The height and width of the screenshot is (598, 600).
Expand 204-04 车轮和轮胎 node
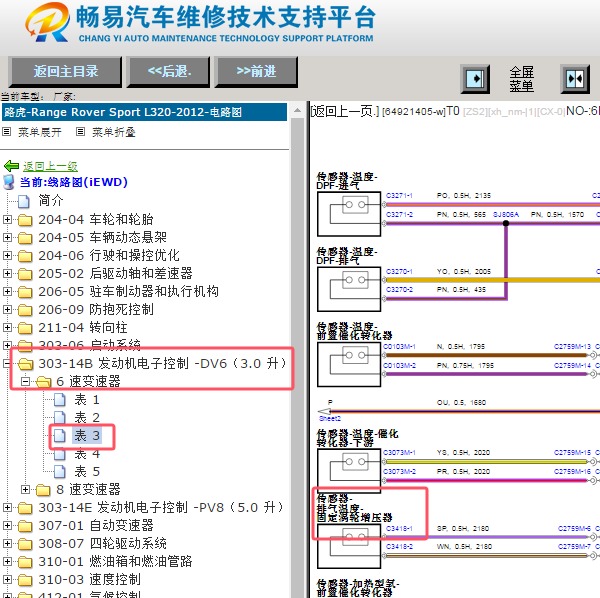click(x=7, y=219)
